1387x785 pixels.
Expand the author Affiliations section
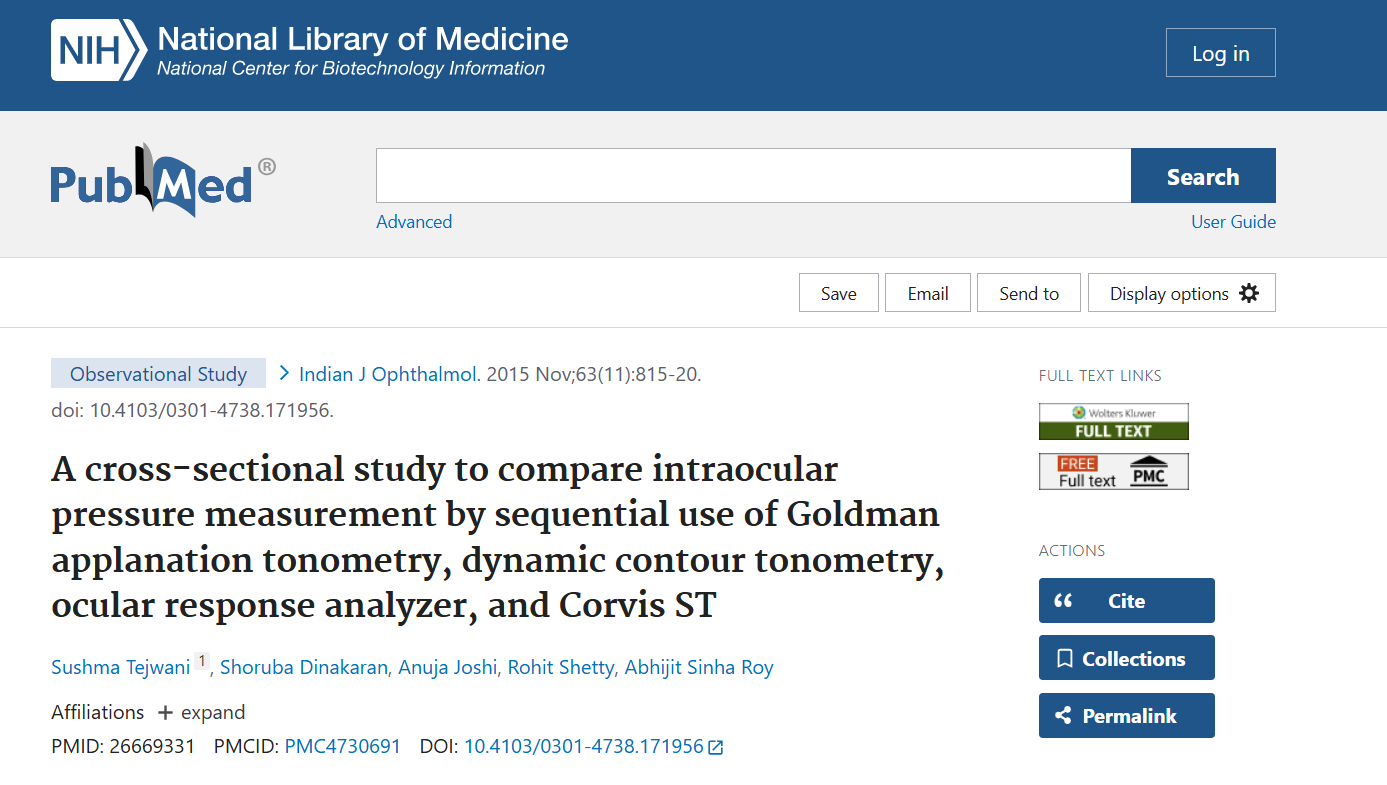(201, 712)
